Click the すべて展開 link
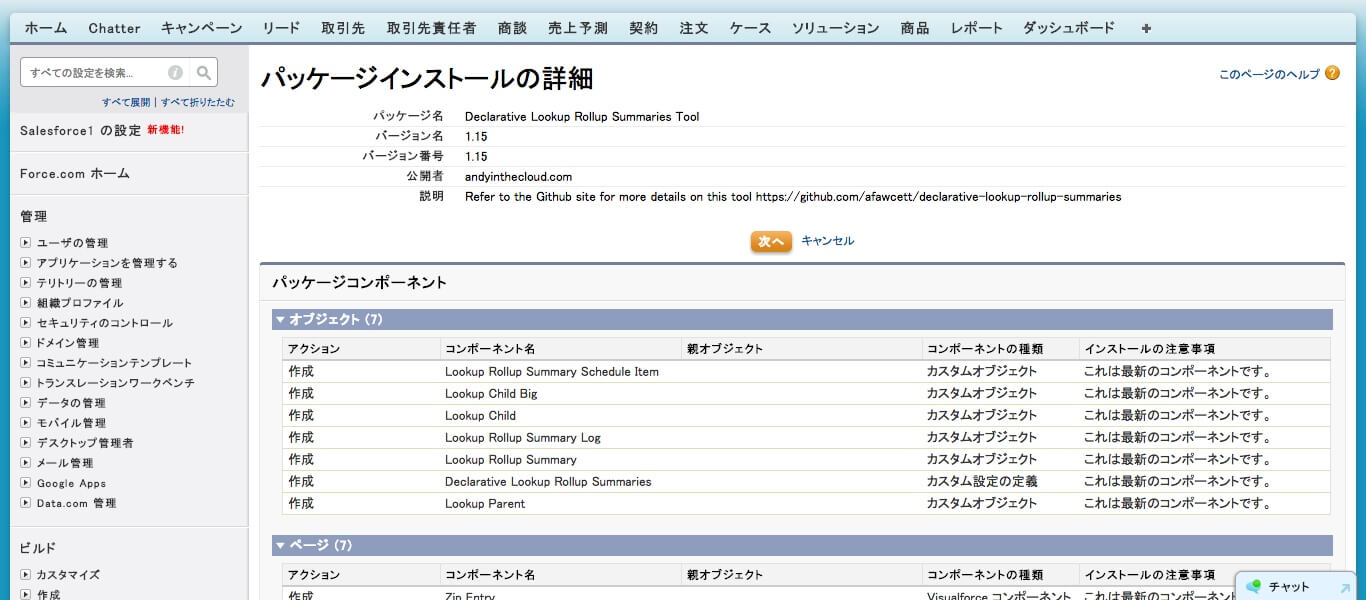1366x600 pixels. coord(126,102)
